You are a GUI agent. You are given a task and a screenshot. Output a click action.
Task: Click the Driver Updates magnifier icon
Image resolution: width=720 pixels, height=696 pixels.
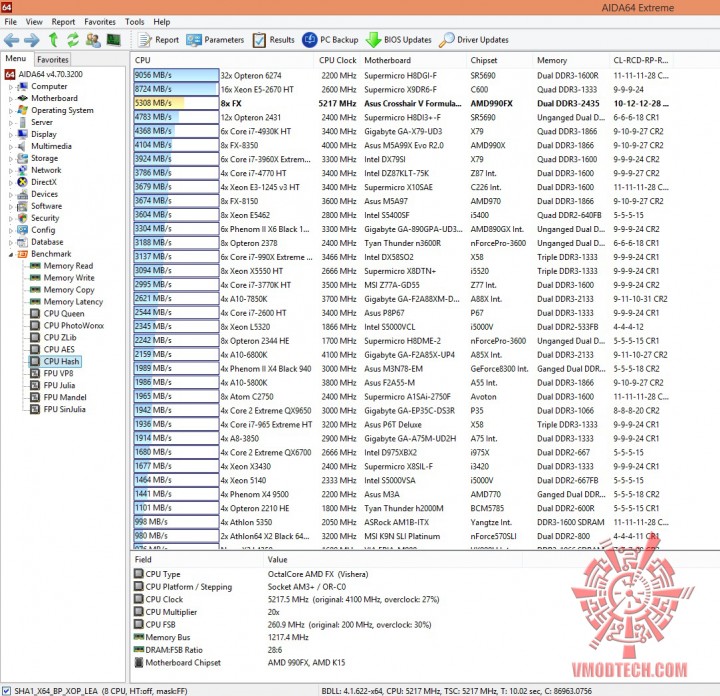[446, 40]
